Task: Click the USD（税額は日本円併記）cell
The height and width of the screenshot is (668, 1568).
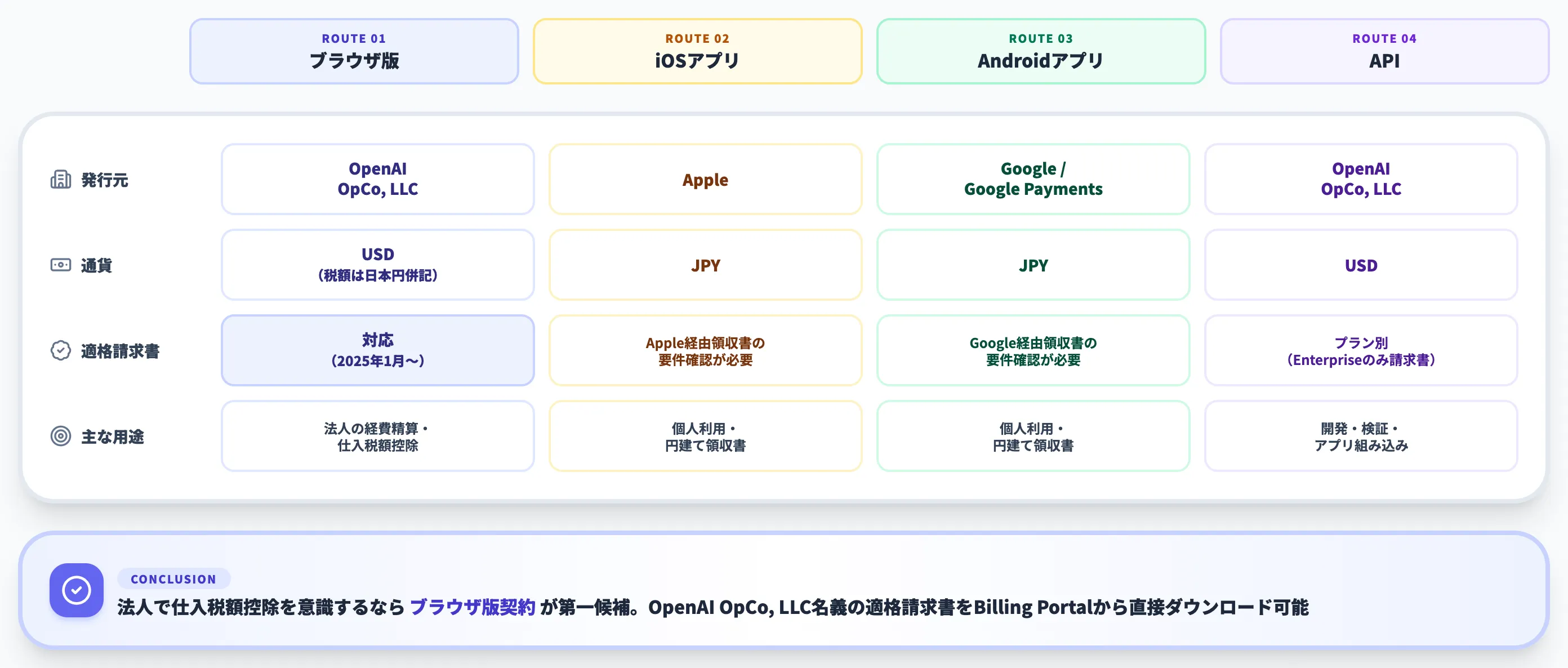Action: (378, 264)
